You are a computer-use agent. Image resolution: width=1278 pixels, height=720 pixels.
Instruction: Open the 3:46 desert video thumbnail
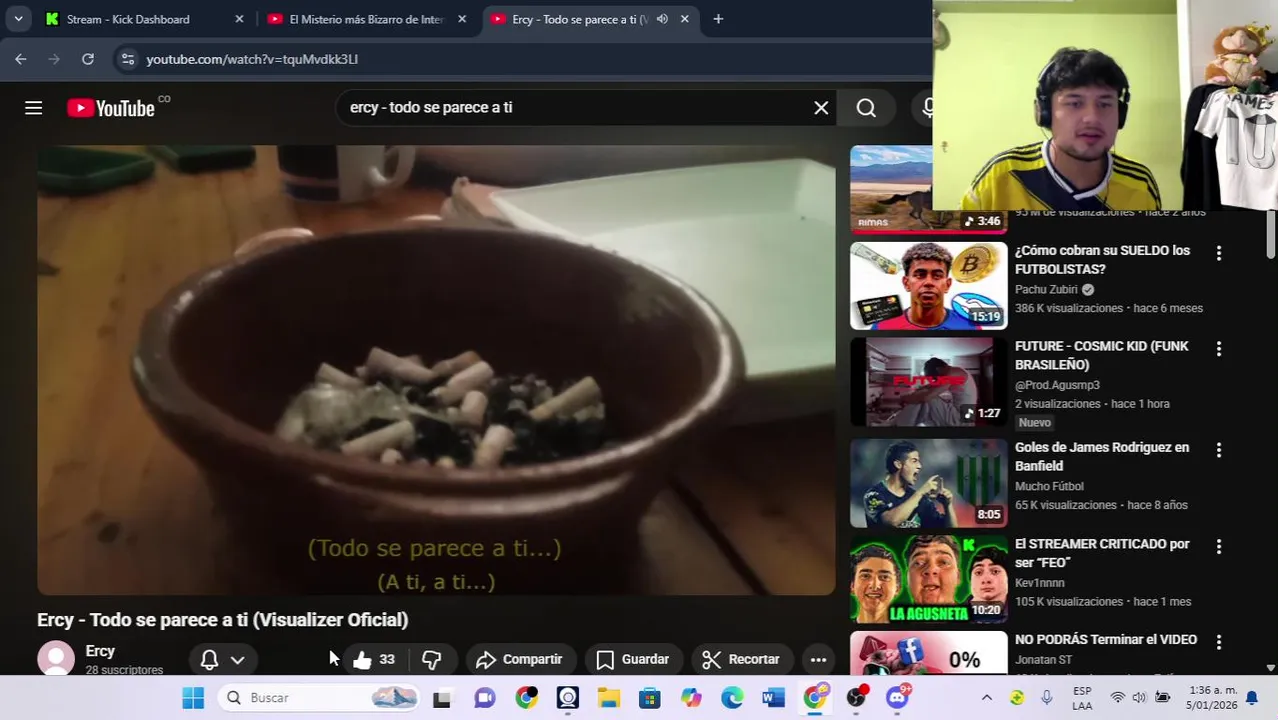(x=891, y=190)
